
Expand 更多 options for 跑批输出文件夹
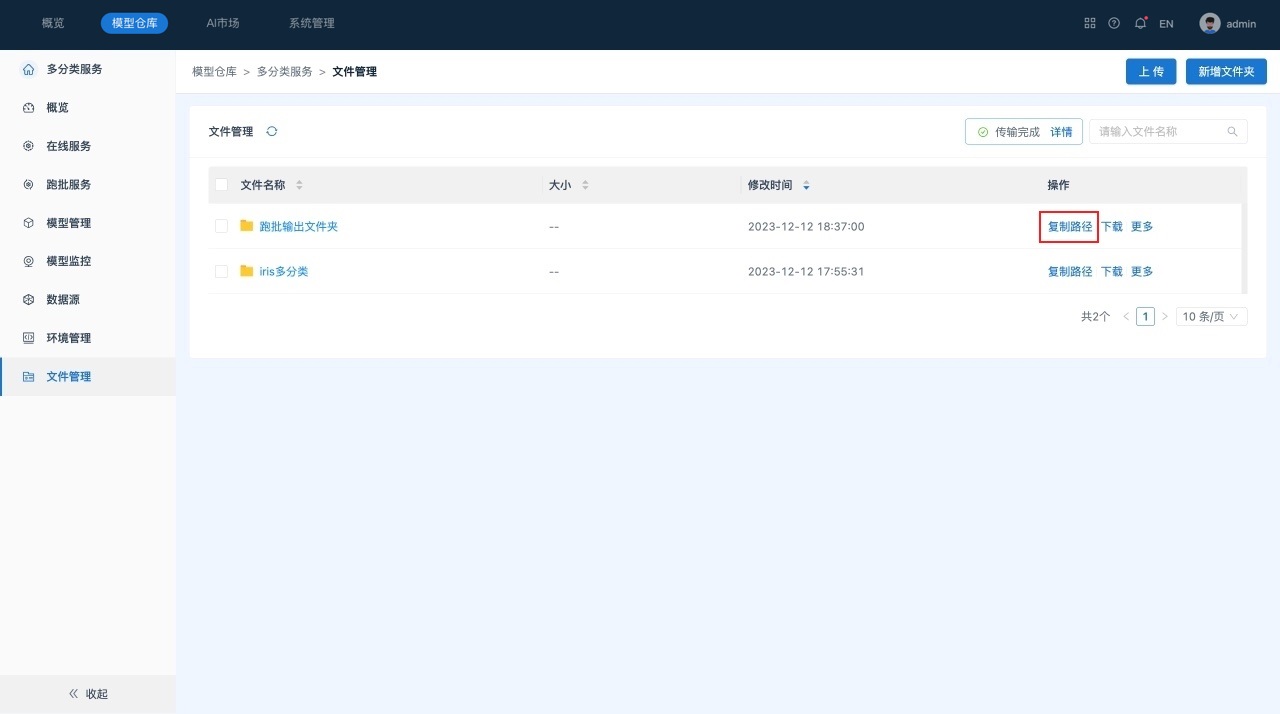point(1142,226)
